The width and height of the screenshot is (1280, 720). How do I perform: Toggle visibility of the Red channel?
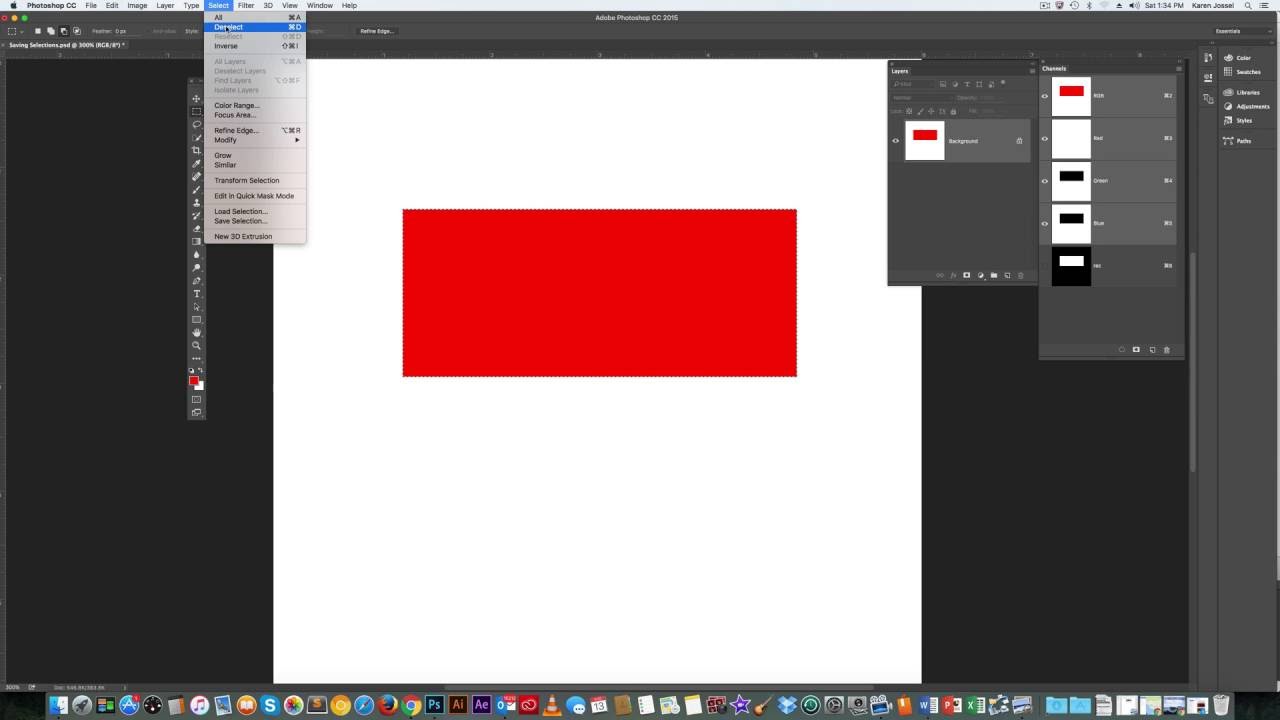(x=1045, y=138)
